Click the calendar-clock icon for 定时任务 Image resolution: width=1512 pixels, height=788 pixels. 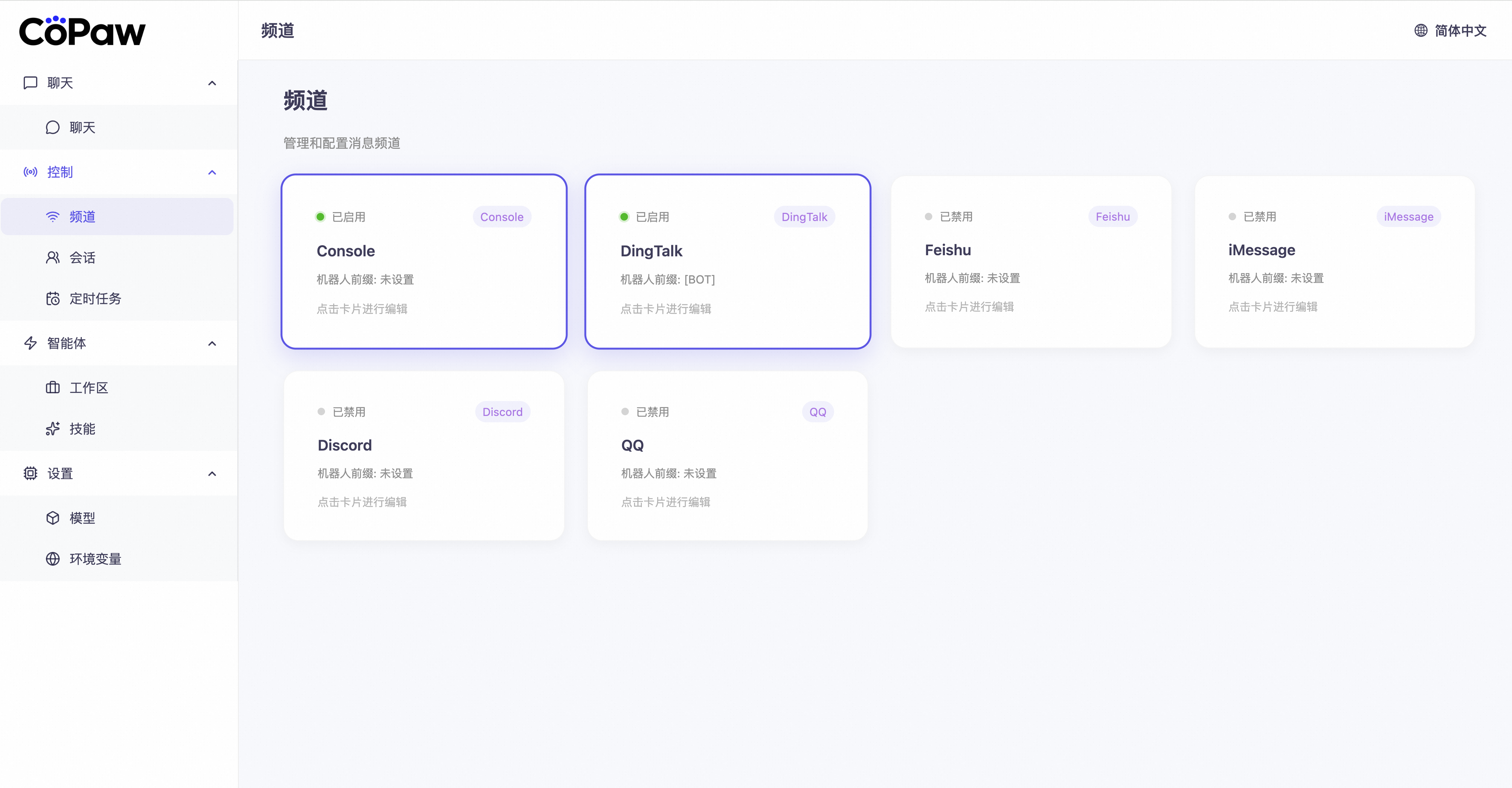[x=53, y=299]
